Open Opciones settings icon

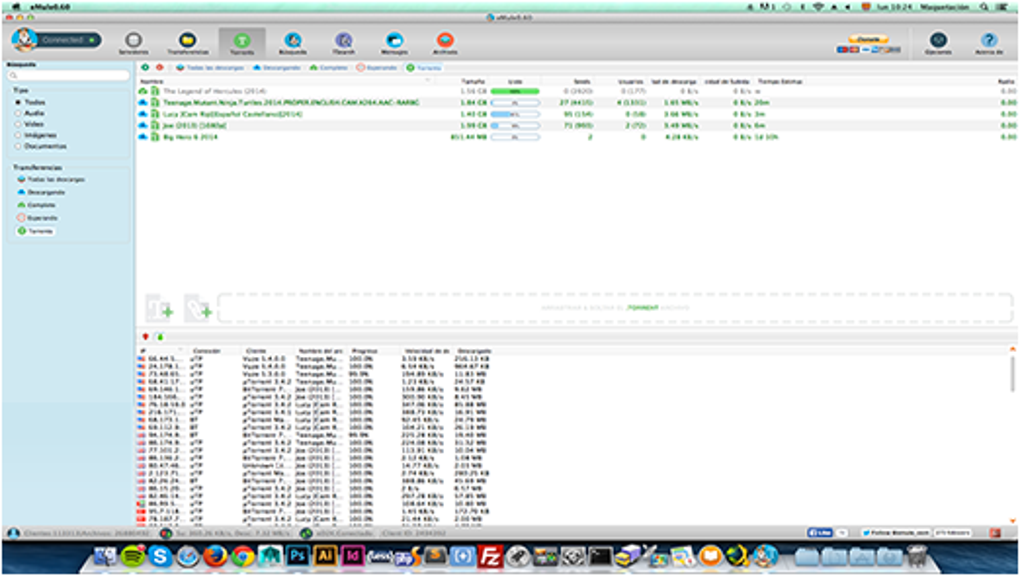pos(938,43)
